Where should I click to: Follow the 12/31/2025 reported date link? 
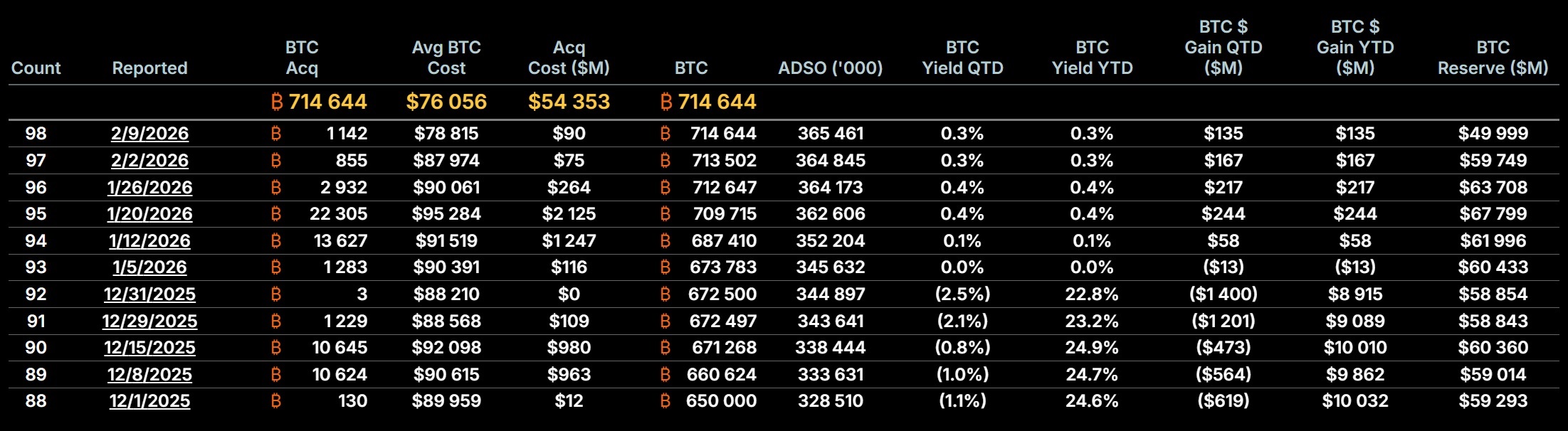(x=149, y=294)
